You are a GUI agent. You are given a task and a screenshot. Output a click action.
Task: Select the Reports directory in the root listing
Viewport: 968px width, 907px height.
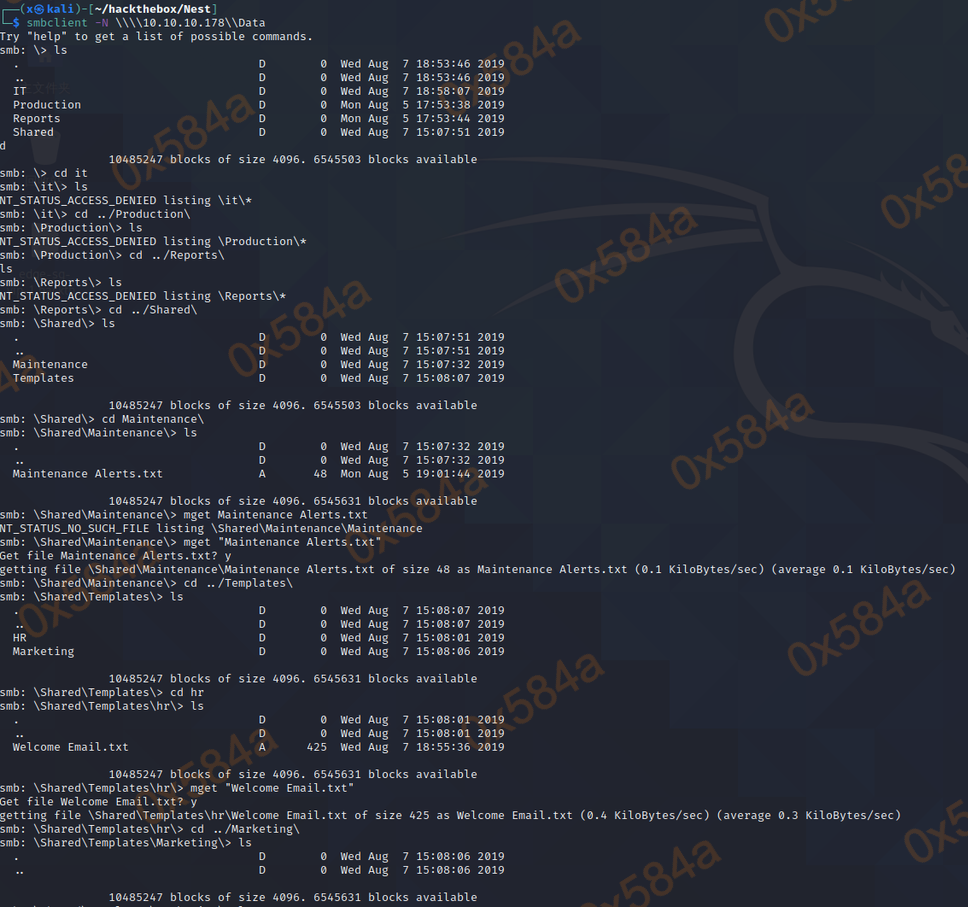(x=36, y=119)
